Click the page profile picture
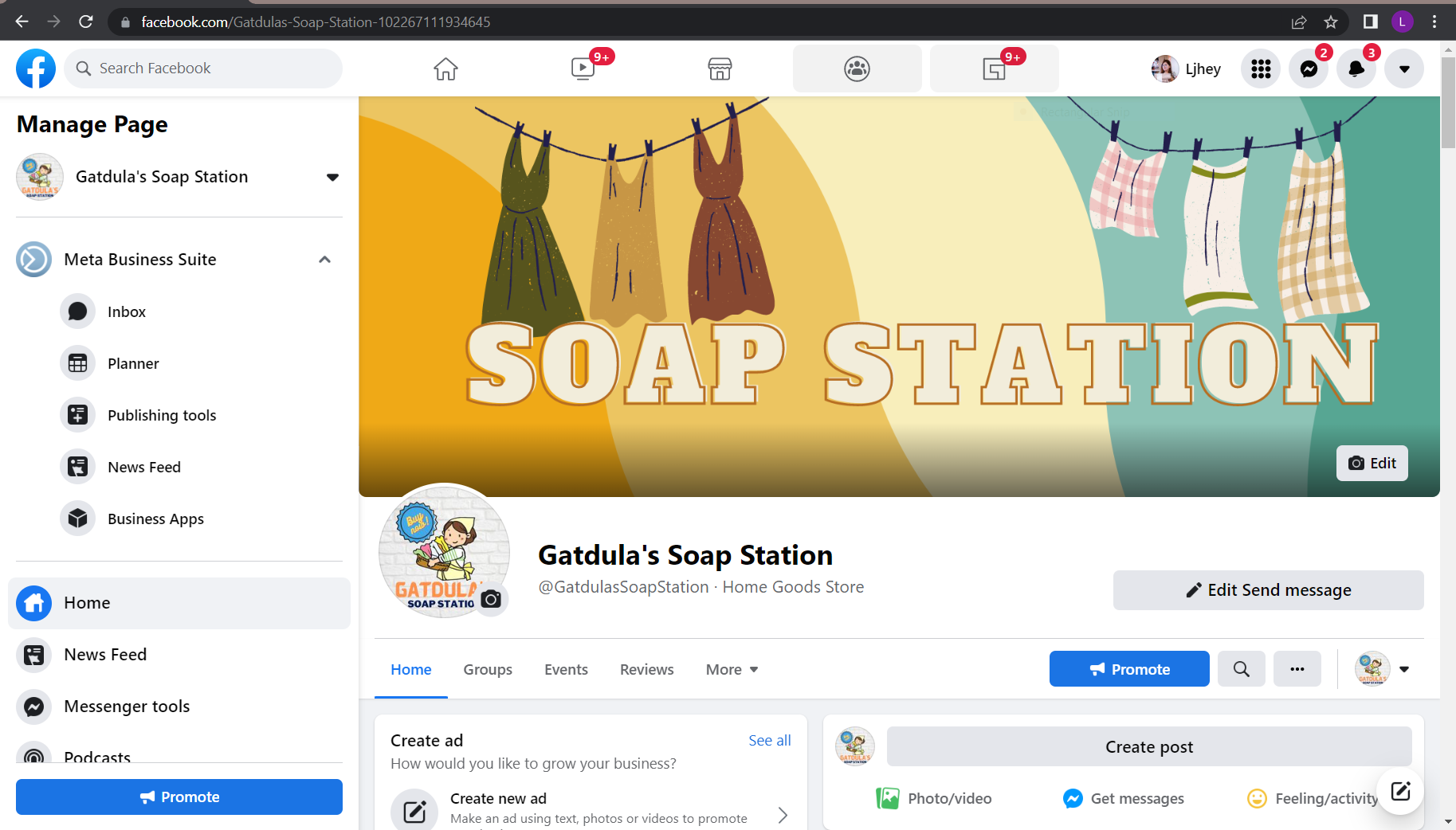Image resolution: width=1456 pixels, height=830 pixels. (443, 551)
